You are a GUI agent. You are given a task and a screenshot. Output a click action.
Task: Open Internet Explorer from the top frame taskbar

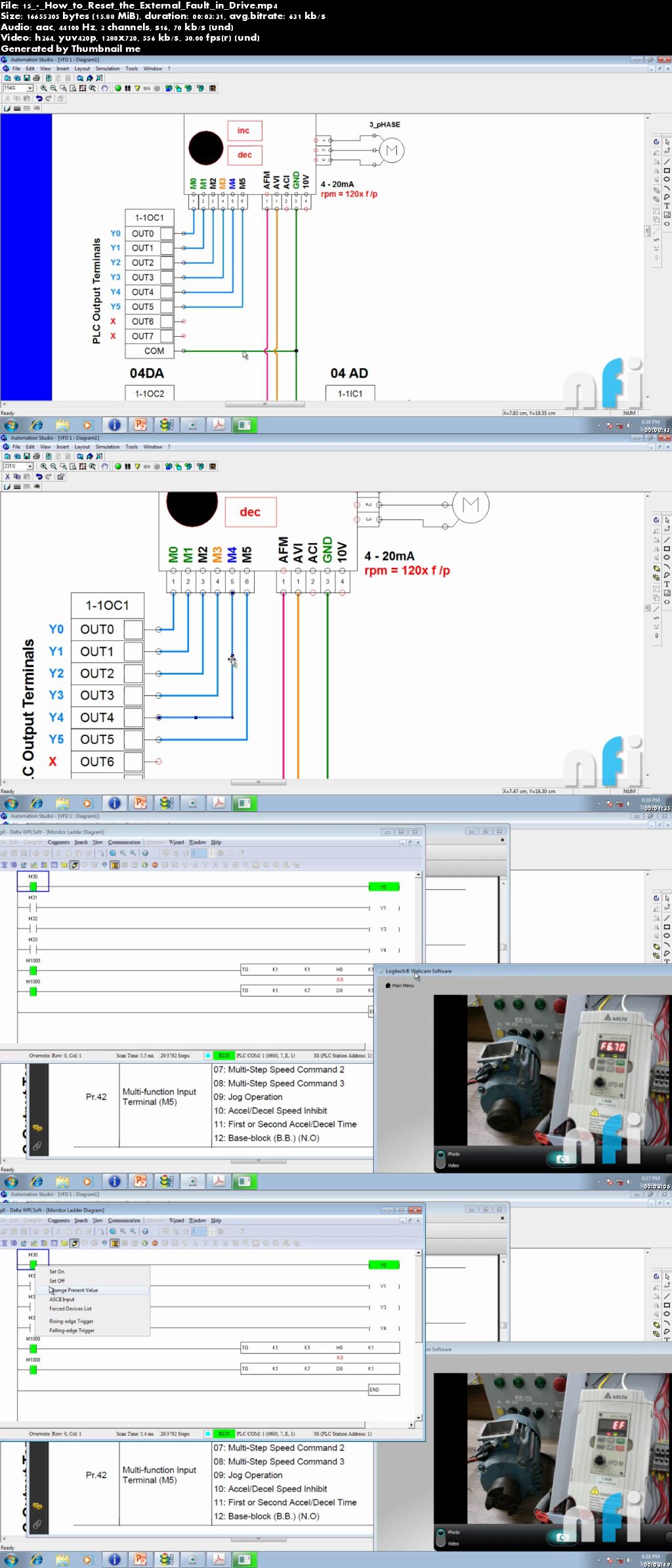pos(37,425)
